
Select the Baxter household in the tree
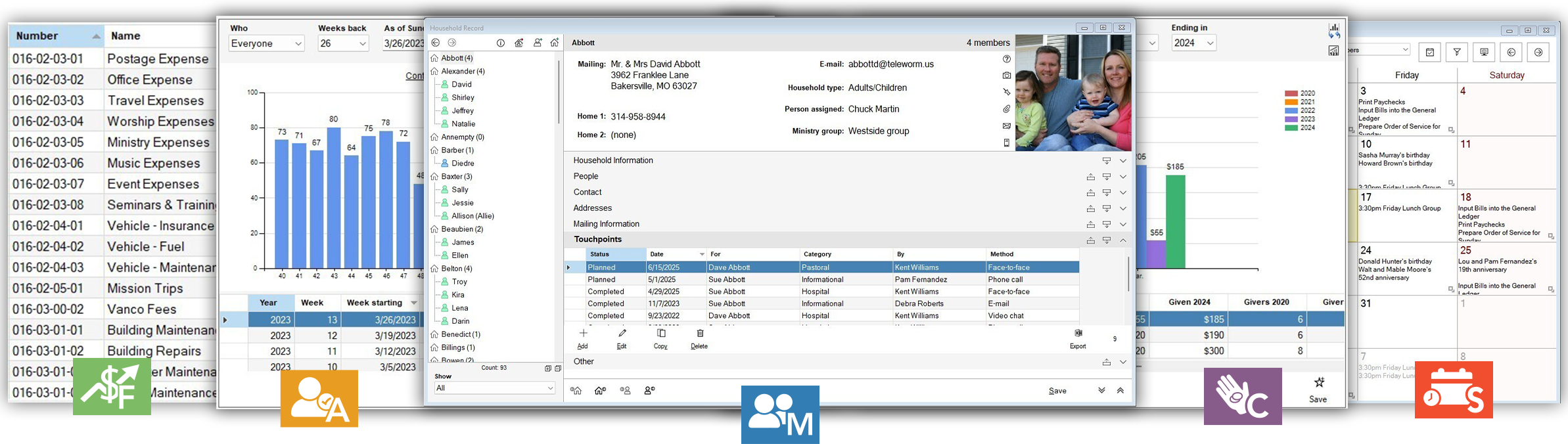(x=456, y=177)
